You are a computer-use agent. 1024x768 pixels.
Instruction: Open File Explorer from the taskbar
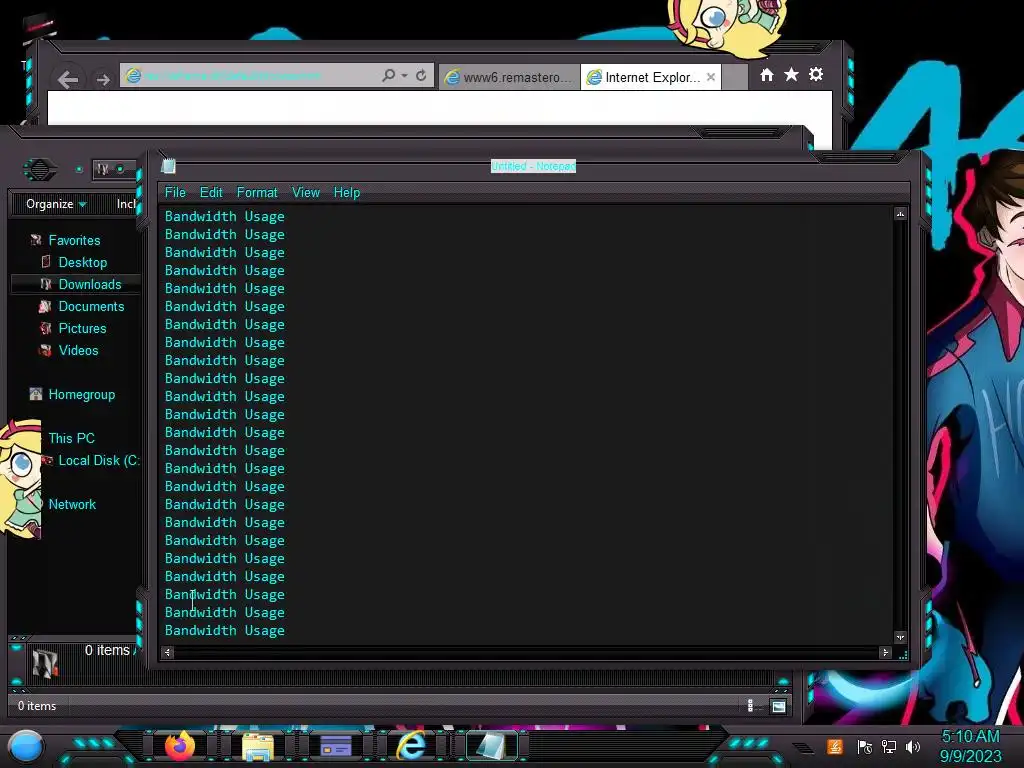point(258,746)
